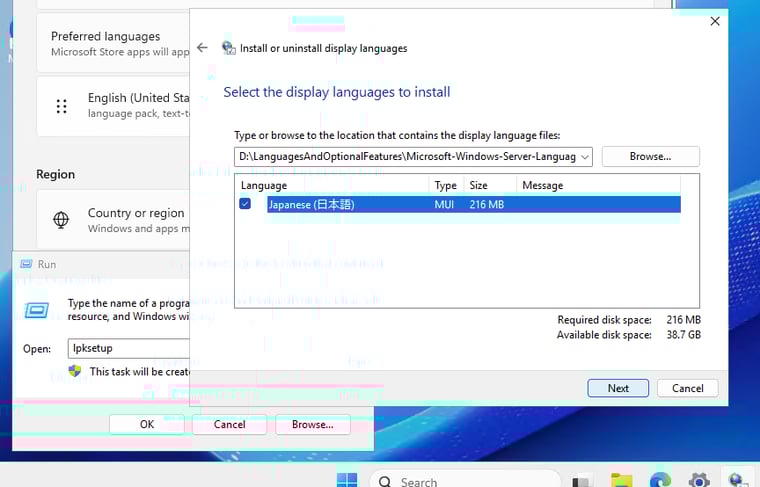
Task: Click the admin shield icon in Run
Action: click(75, 371)
